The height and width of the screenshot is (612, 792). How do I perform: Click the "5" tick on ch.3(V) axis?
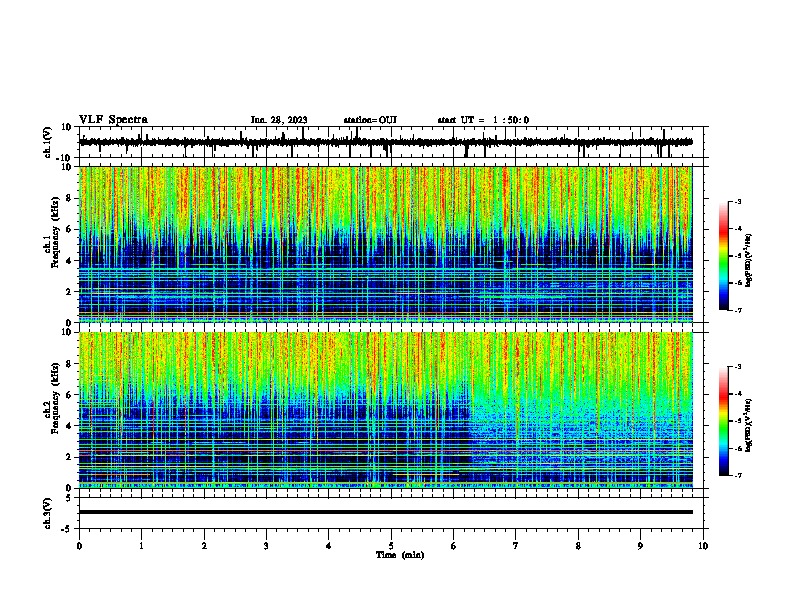pos(70,498)
